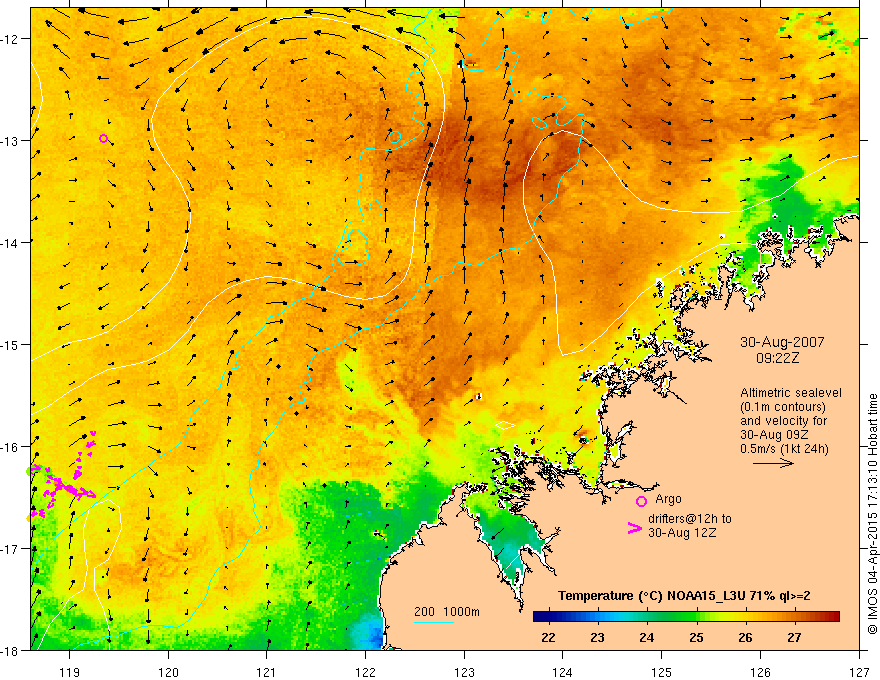Click the longitude axis label 125
This screenshot has height=680, width=880.
(662, 672)
